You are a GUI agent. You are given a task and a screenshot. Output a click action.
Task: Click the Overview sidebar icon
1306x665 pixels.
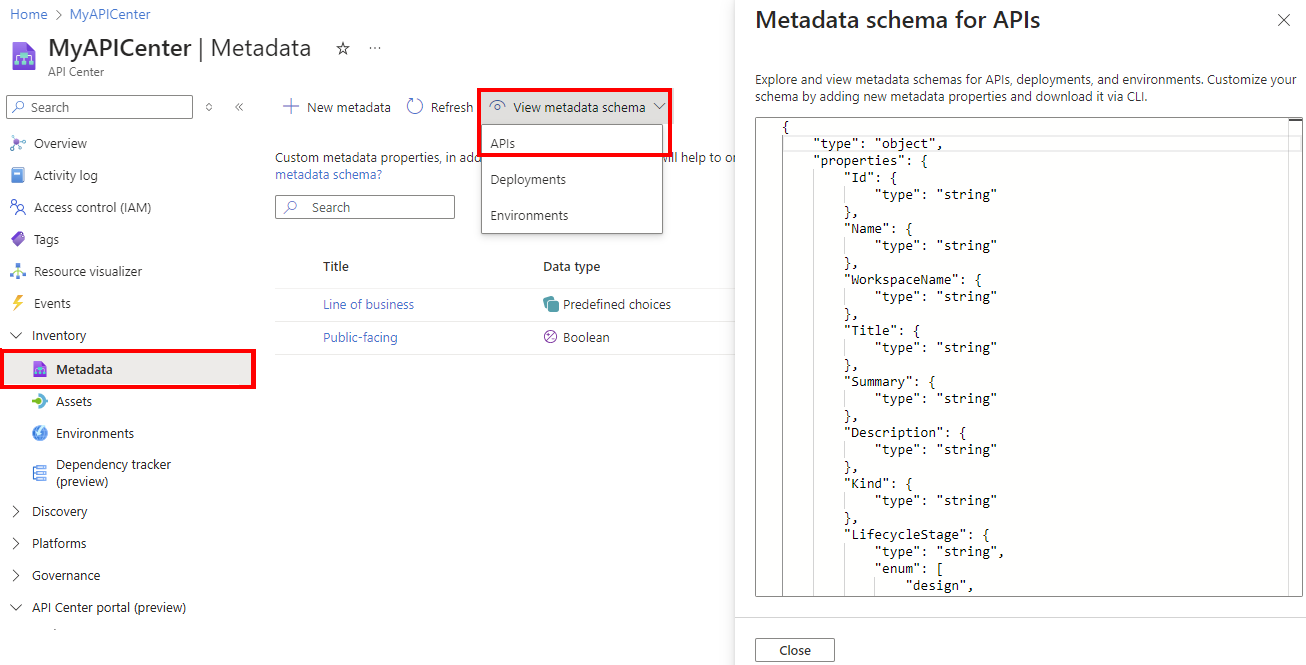click(18, 143)
